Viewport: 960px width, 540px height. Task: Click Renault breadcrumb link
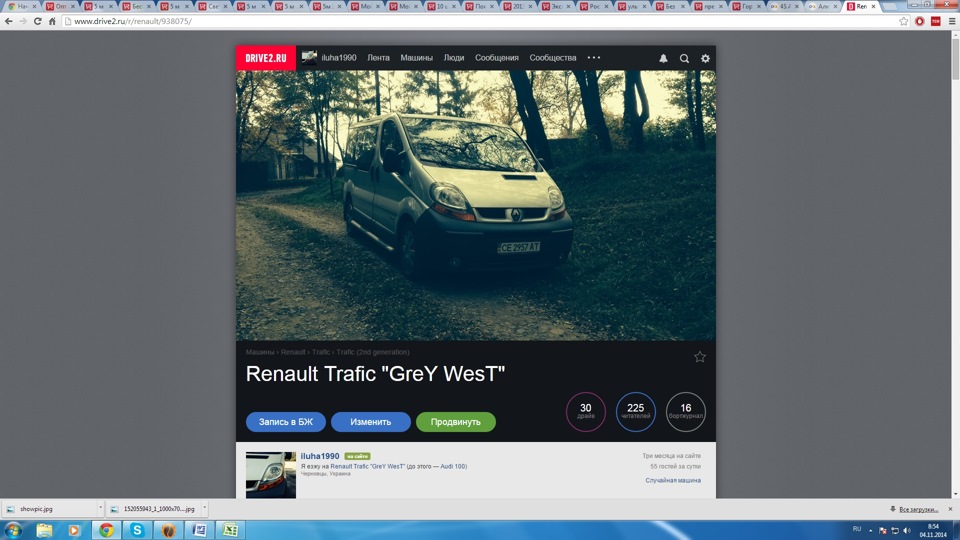[293, 352]
